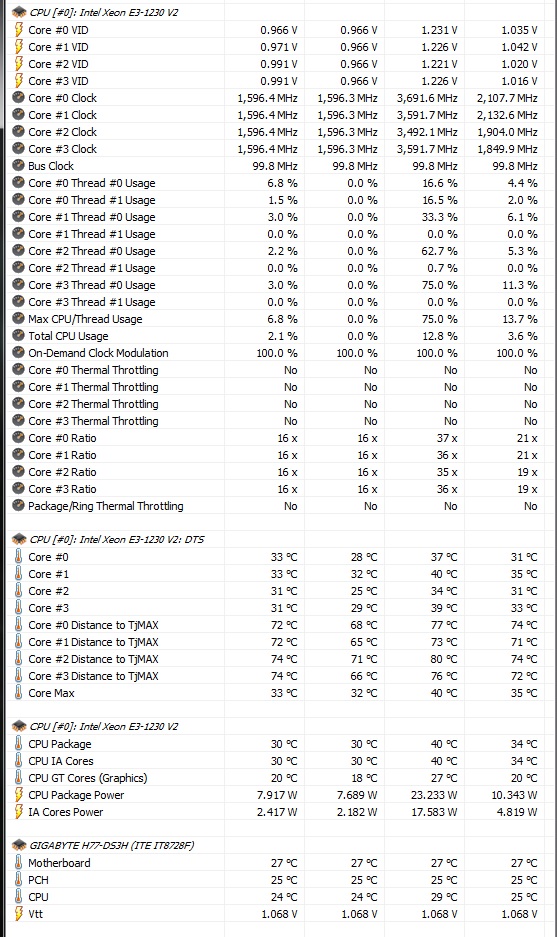557x937 pixels.
Task: Click the lightning icon next to CPU Package Power
Action: [x=19, y=795]
